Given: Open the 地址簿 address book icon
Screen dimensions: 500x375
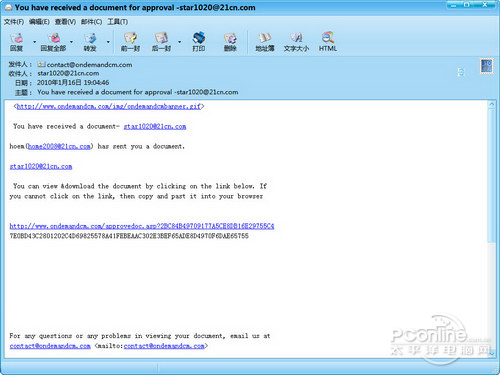Looking at the screenshot, I should 265,42.
